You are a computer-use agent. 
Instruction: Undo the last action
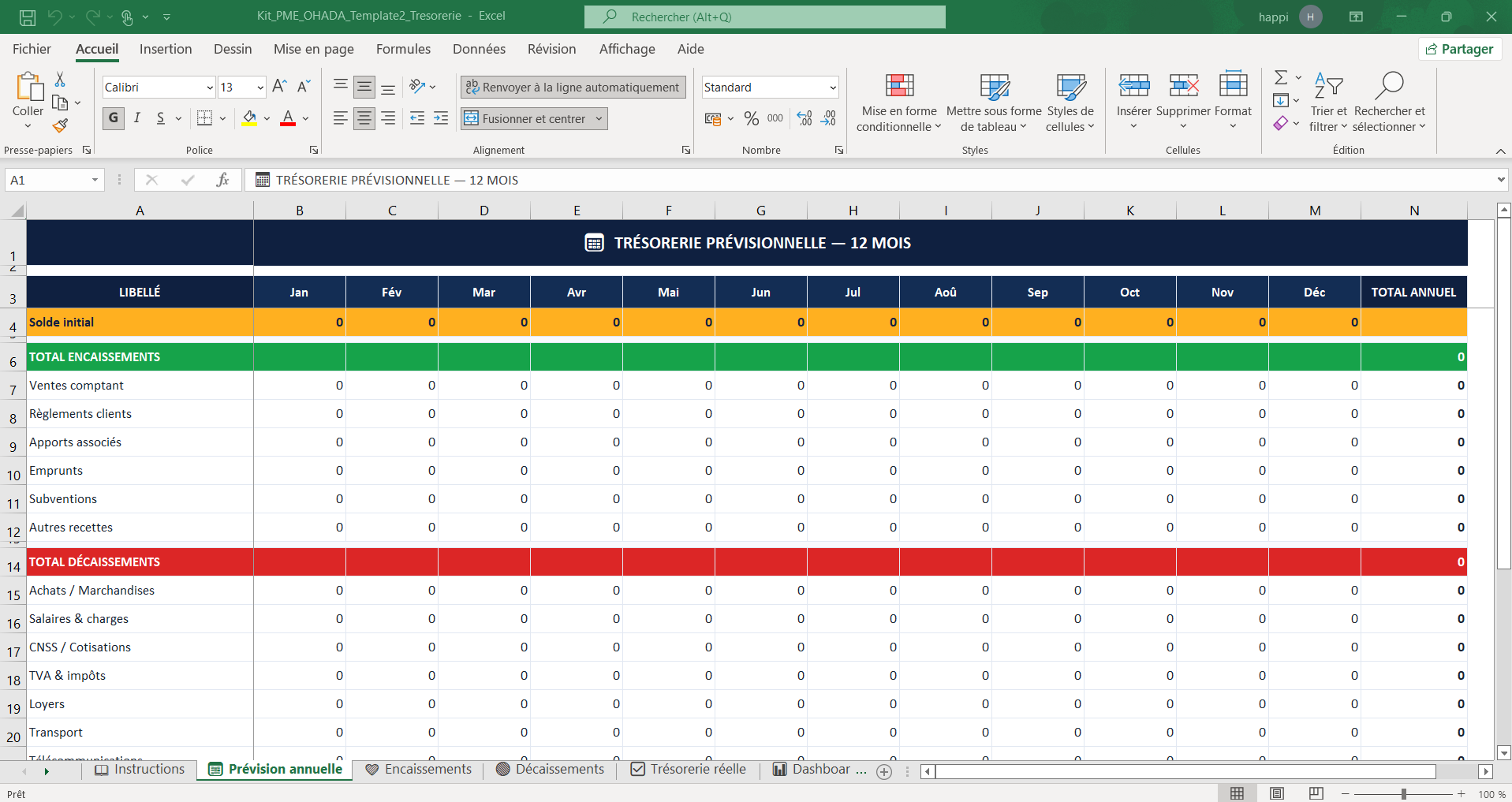(54, 17)
